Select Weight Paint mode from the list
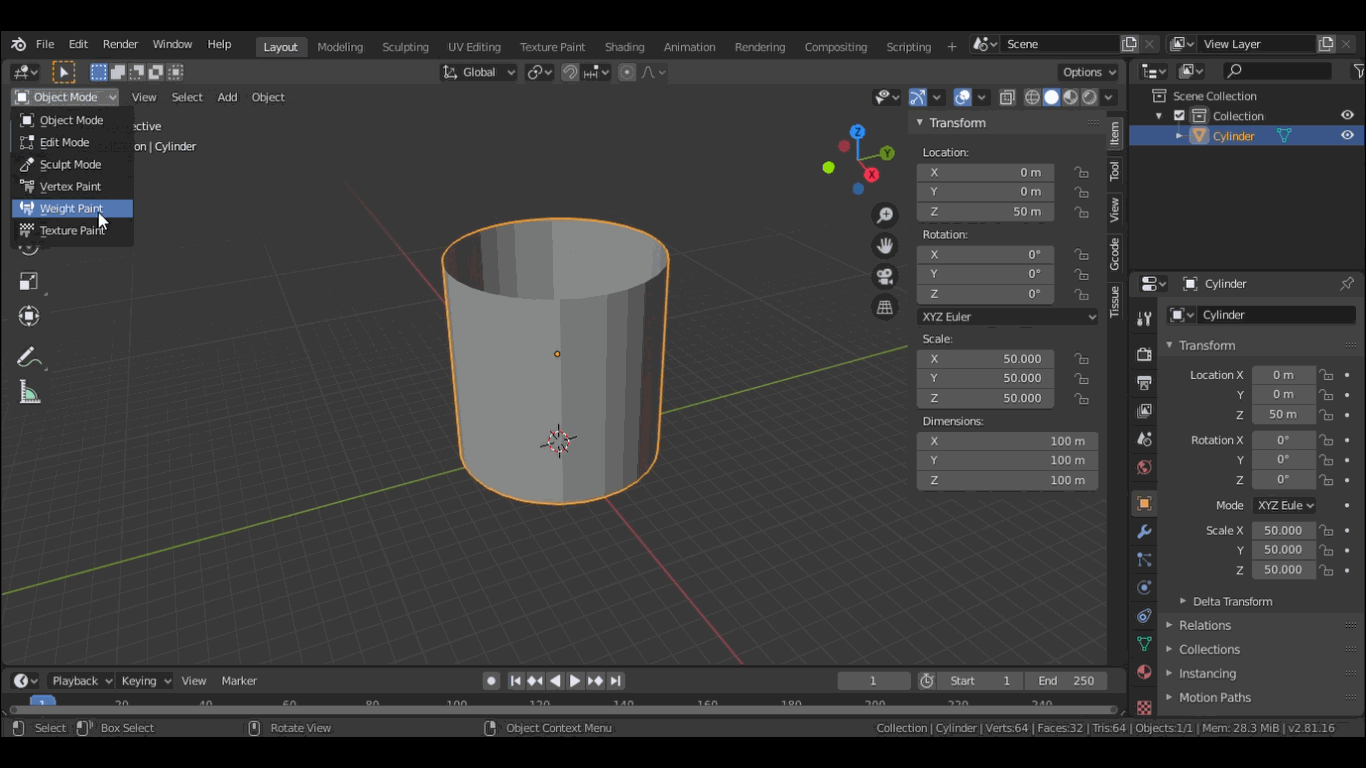The height and width of the screenshot is (768, 1366). click(71, 208)
